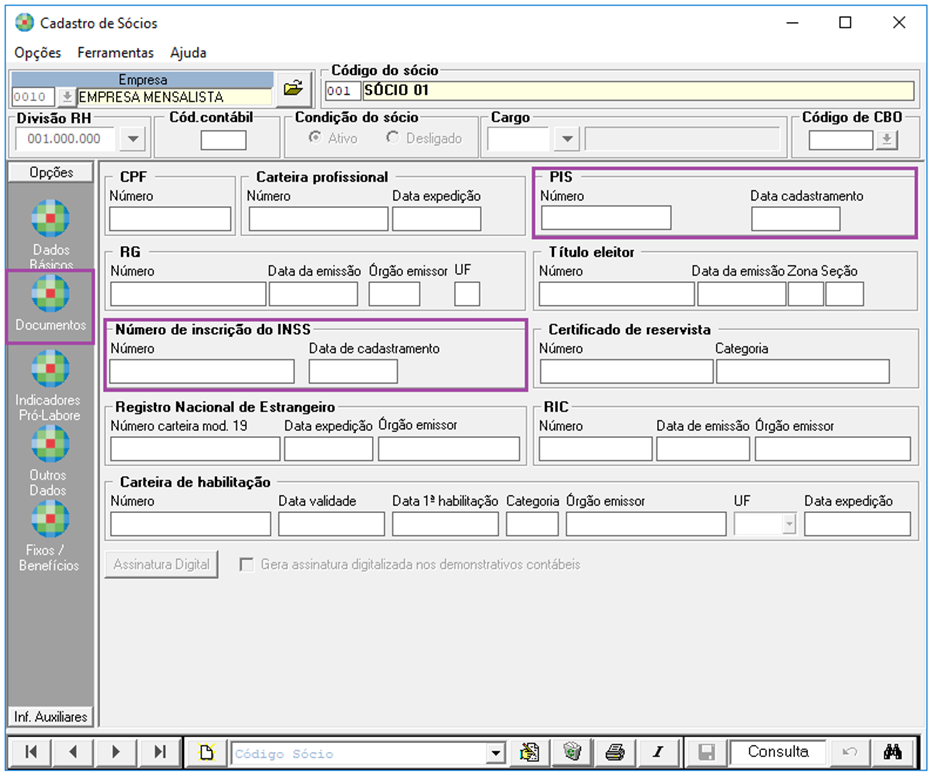Check Gera assinatura digitalizada checkbox
The image size is (931, 778).
246,565
